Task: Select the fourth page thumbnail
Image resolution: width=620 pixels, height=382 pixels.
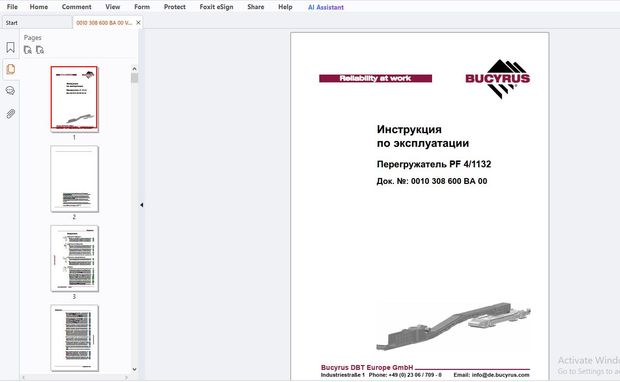Action: click(x=74, y=338)
